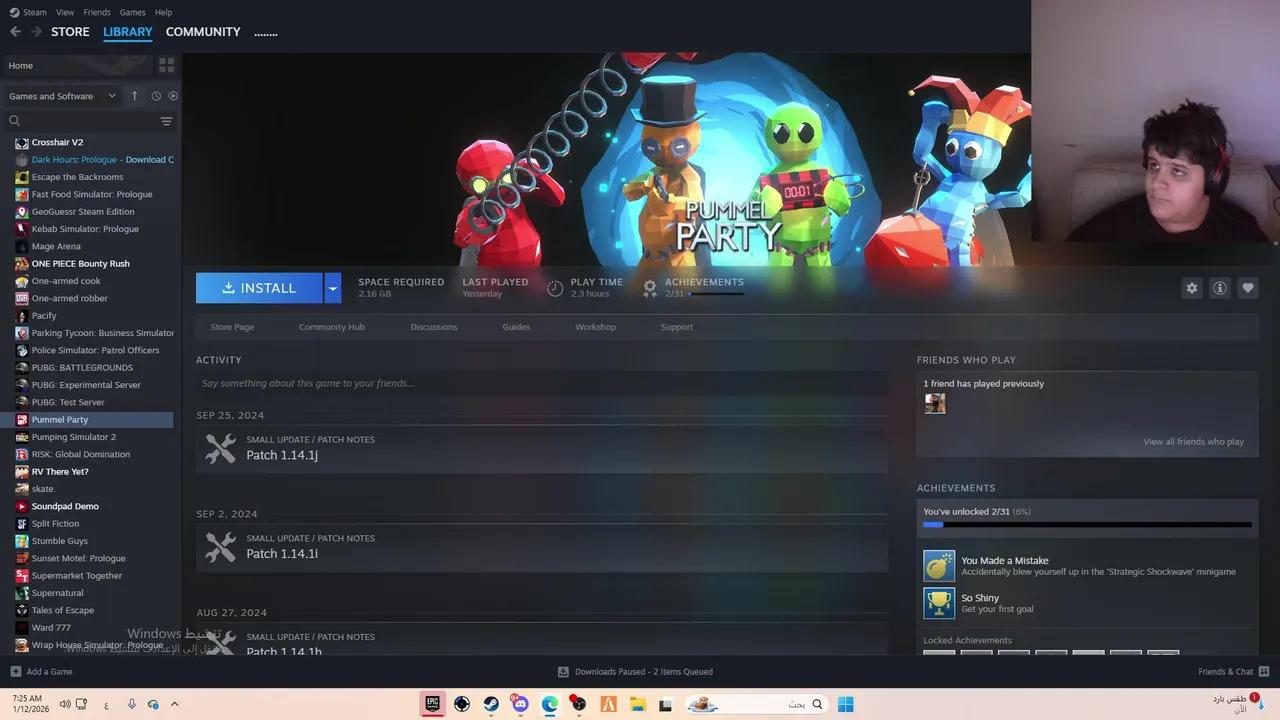Open the View menu
The image size is (1280, 720).
(x=65, y=12)
